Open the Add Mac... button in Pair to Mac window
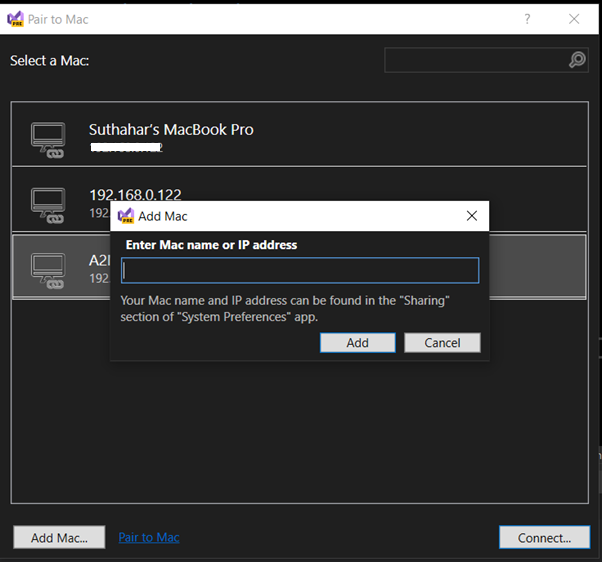The width and height of the screenshot is (611, 563). tap(59, 537)
